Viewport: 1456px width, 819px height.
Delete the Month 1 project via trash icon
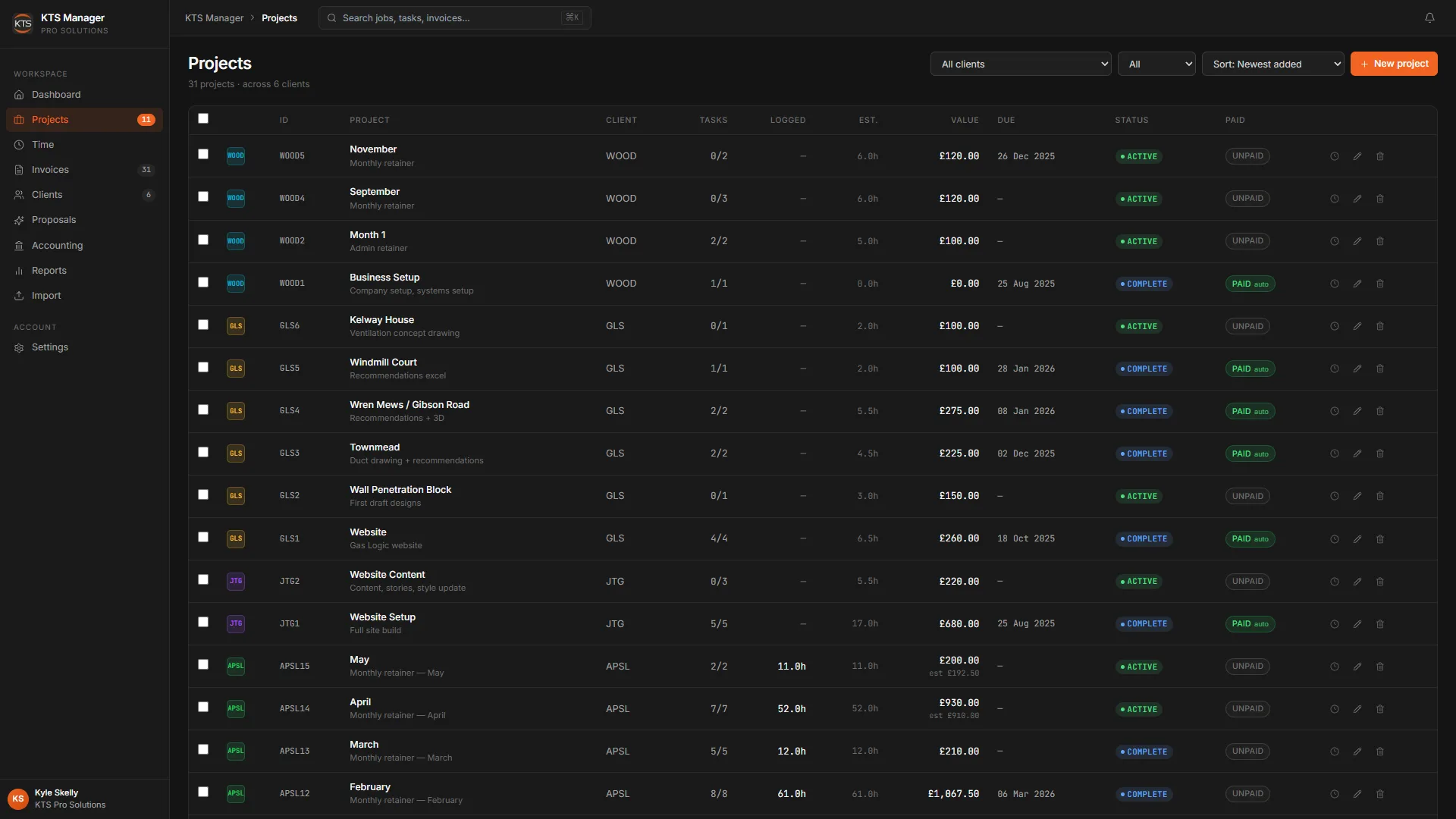tap(1380, 241)
